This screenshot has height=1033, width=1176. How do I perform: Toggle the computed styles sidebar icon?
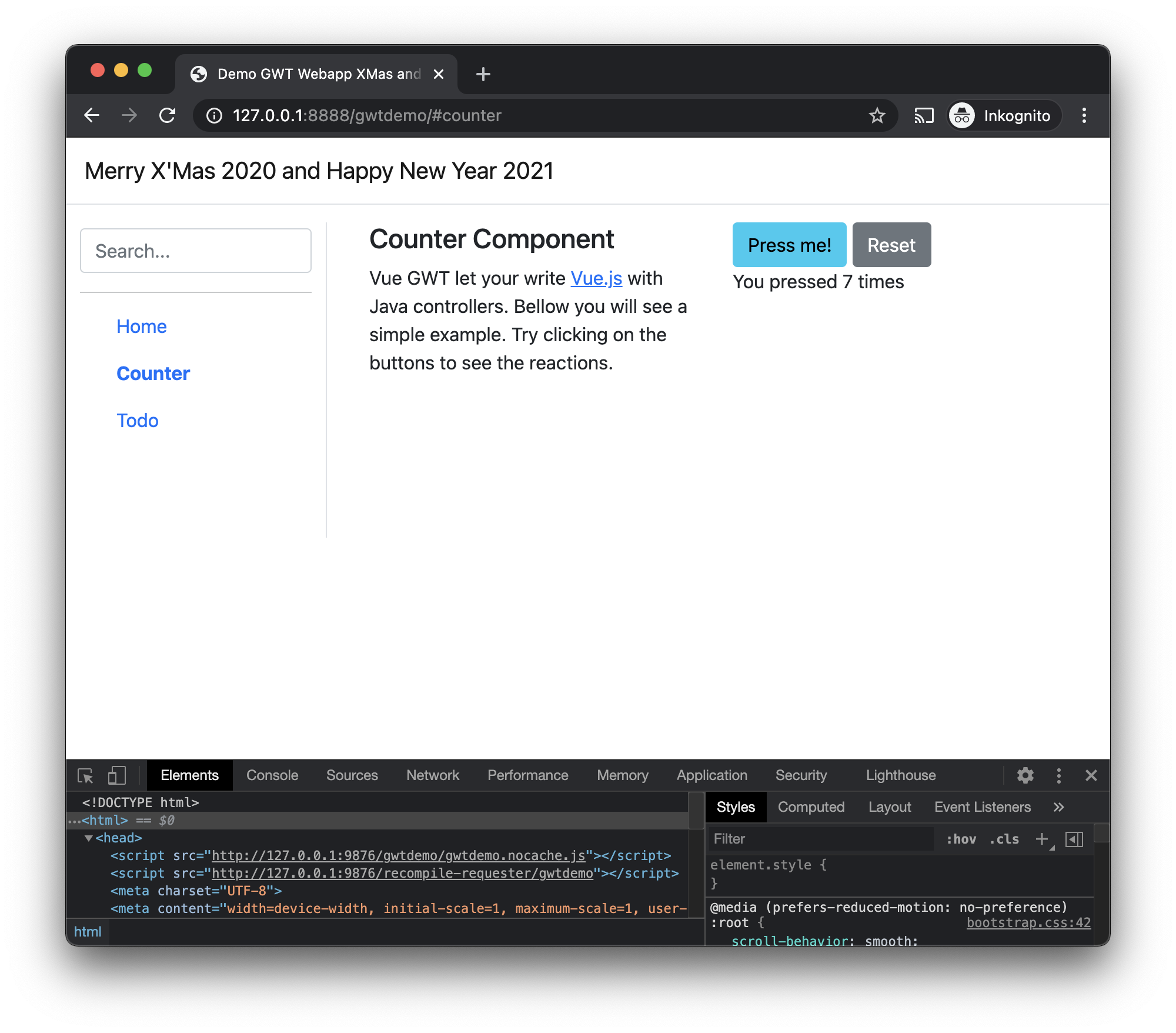click(1074, 839)
